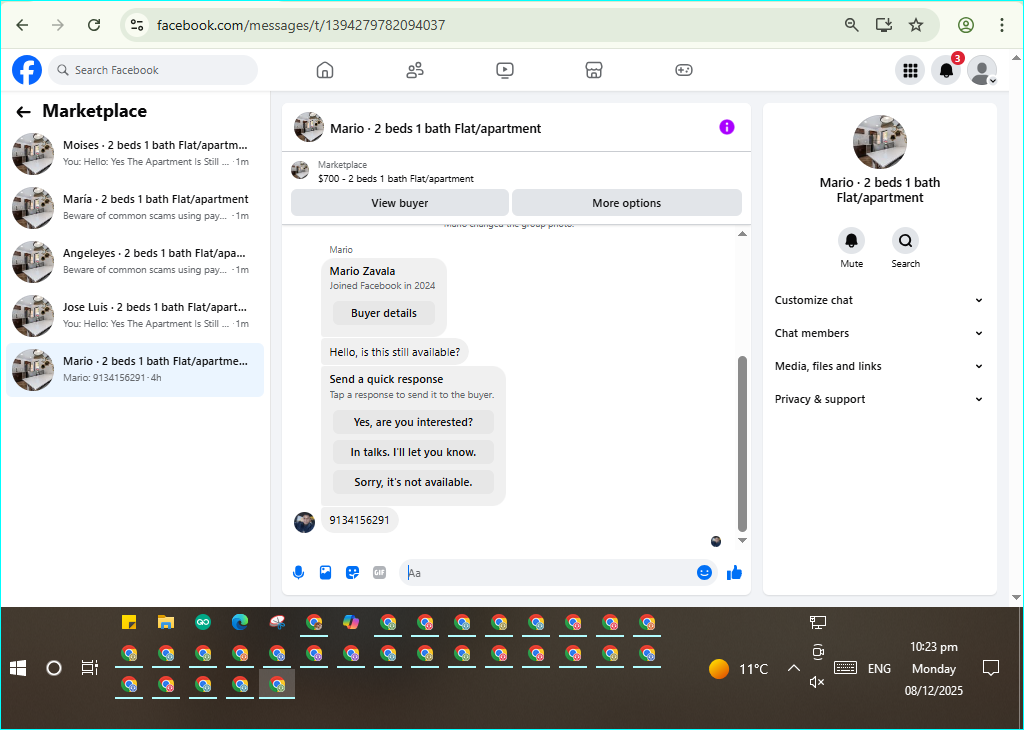Click the large listing photo in info panel

click(x=880, y=142)
